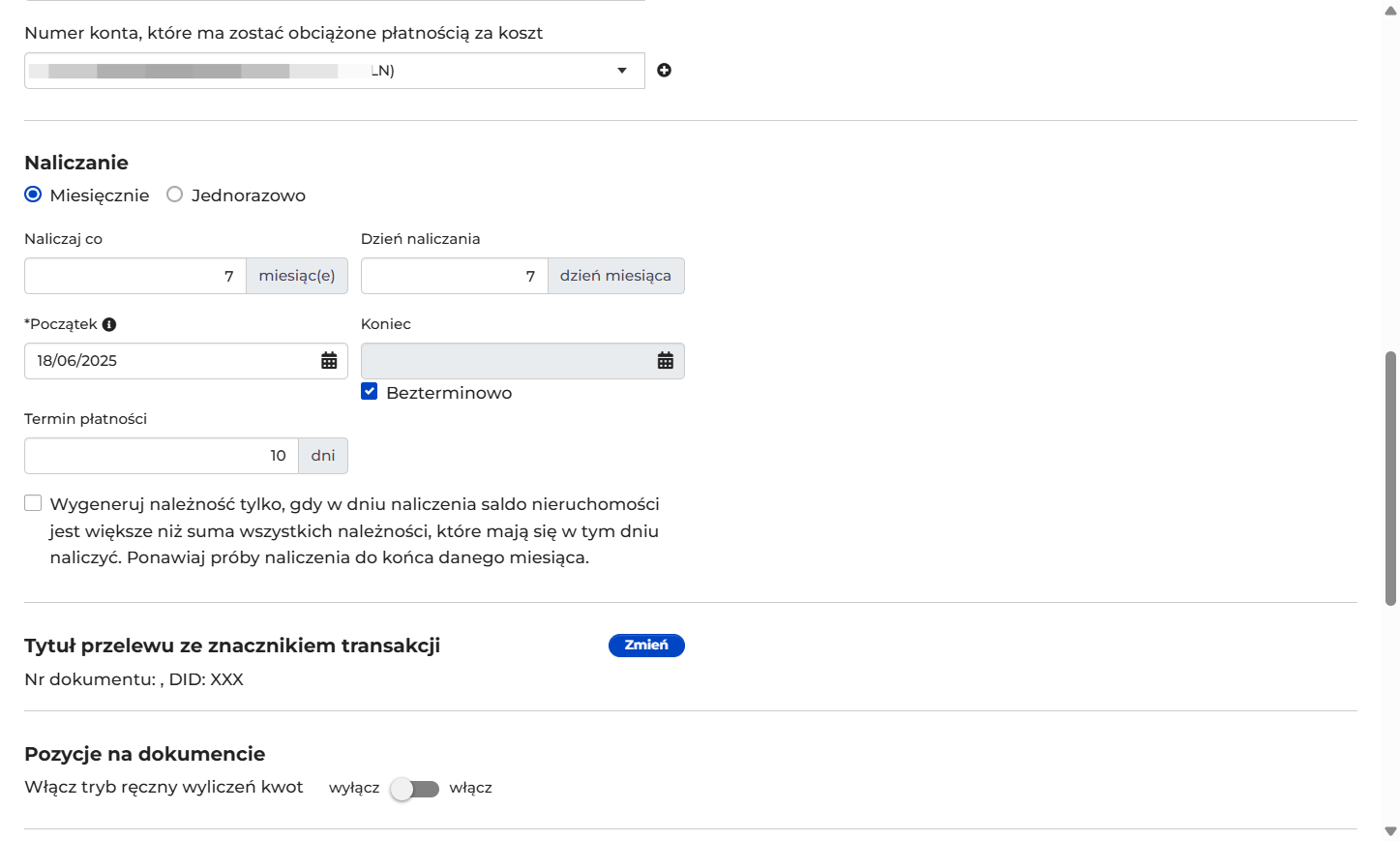This screenshot has height=841, width=1400.
Task: Show info tooltip next to Początek
Action: (109, 324)
